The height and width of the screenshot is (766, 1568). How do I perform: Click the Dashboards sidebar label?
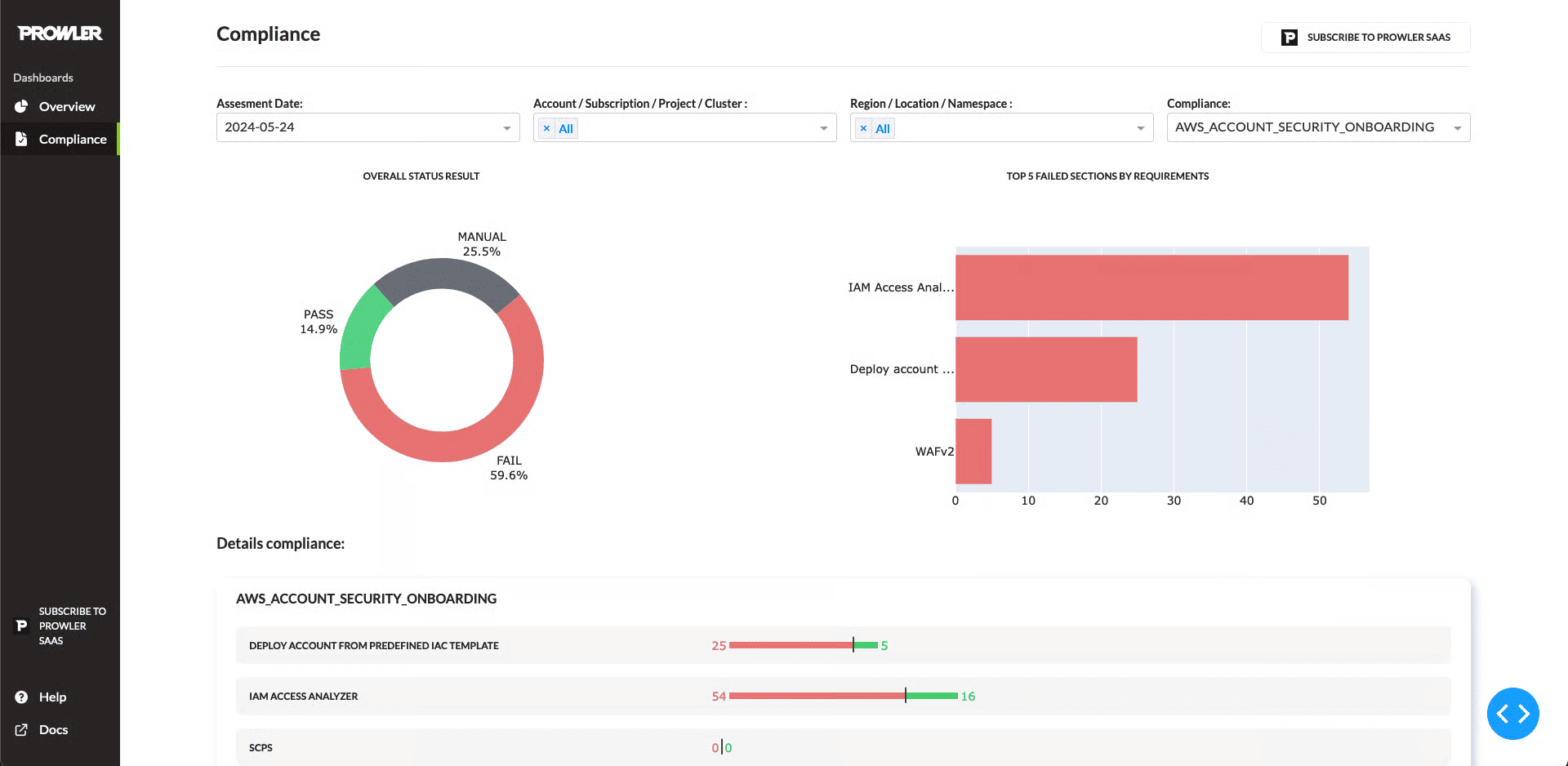[x=43, y=78]
